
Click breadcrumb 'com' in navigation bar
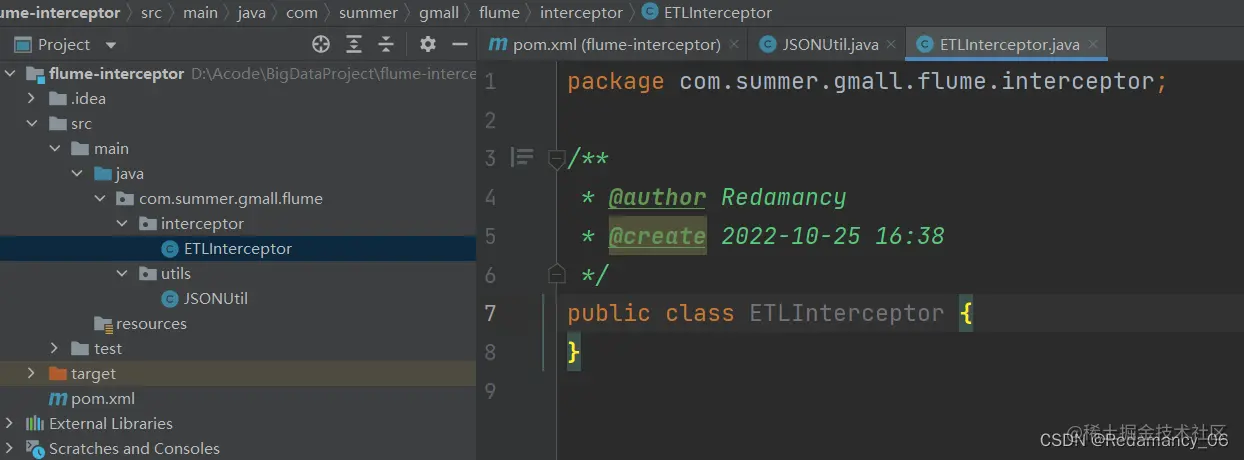tap(302, 13)
